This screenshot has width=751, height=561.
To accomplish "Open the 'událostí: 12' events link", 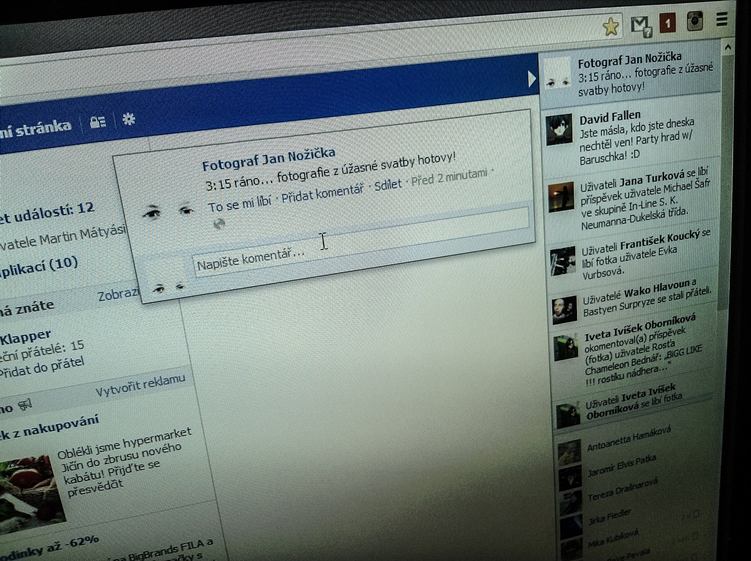I will (x=47, y=212).
